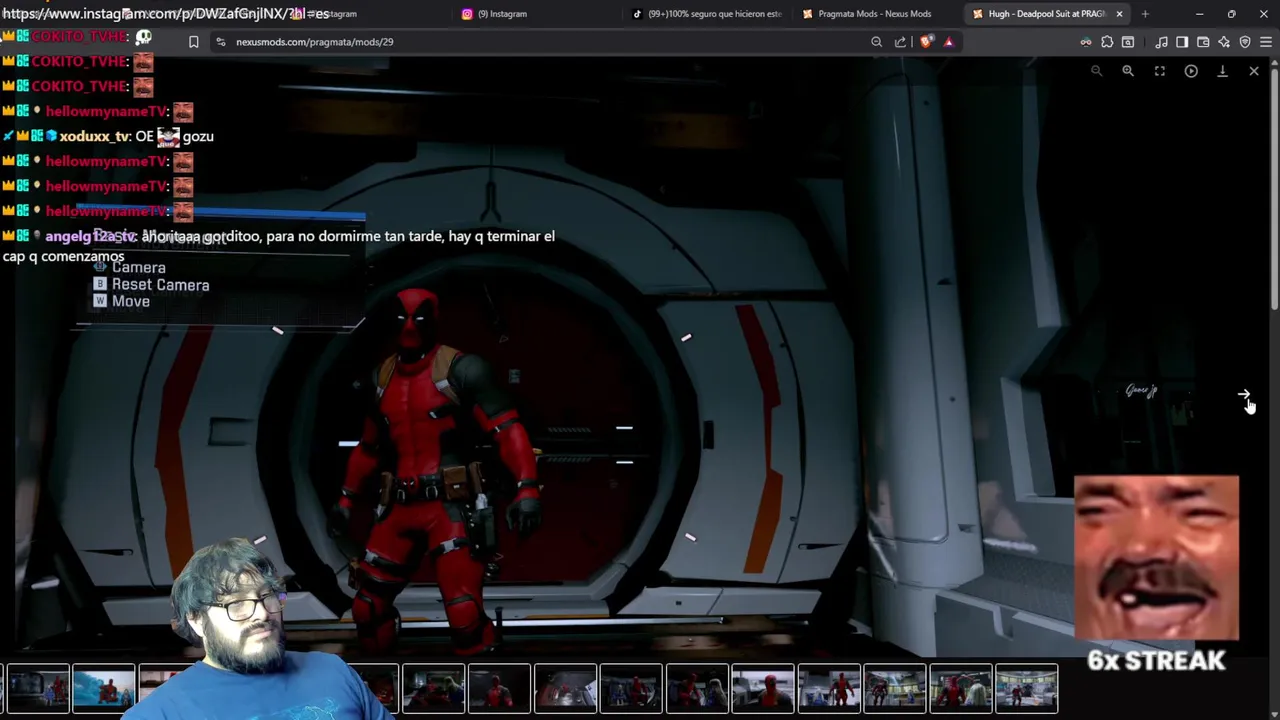Download the current gallery image
The image size is (1280, 720).
(x=1222, y=71)
